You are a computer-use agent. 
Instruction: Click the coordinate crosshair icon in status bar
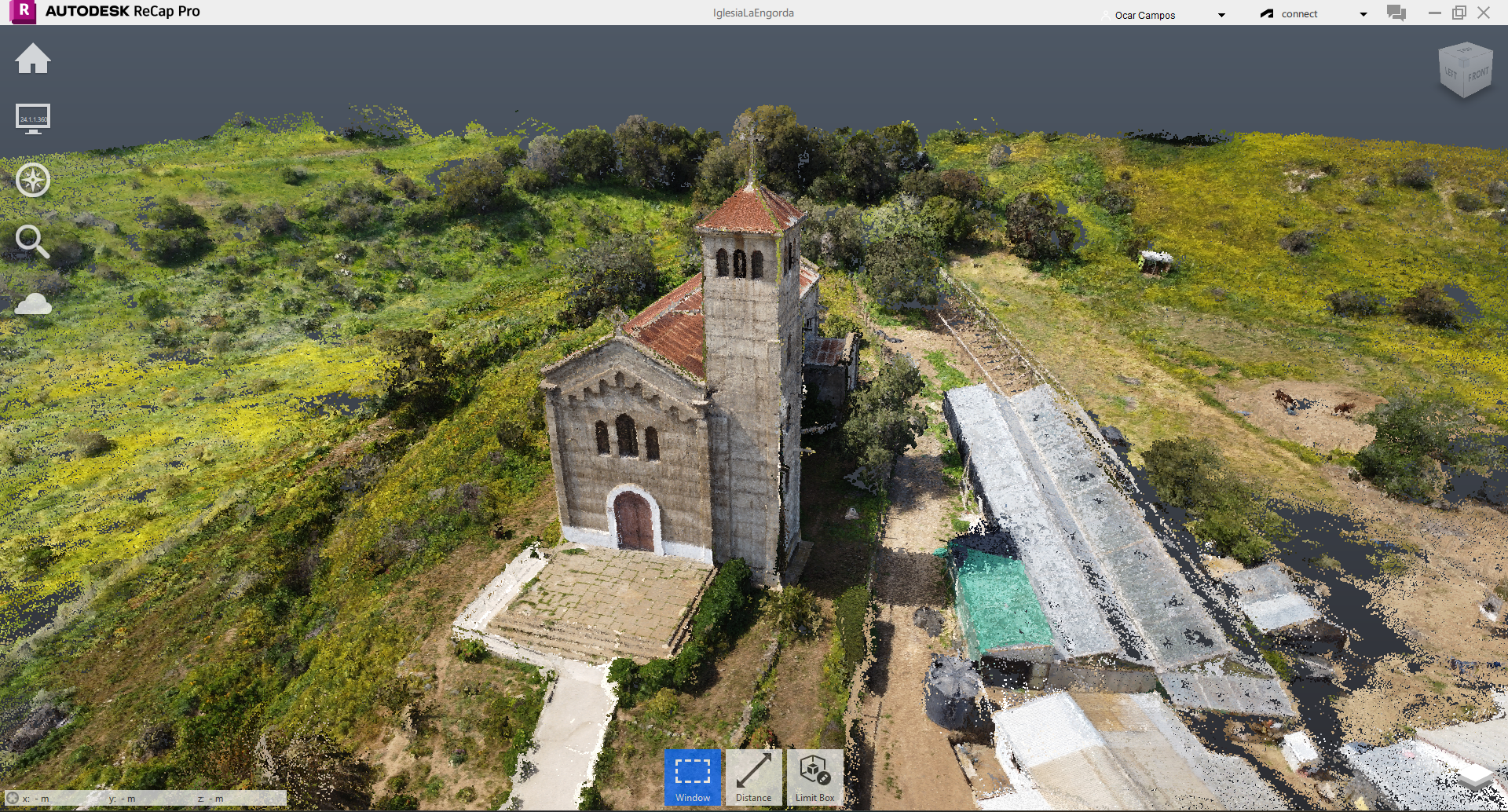[13, 798]
